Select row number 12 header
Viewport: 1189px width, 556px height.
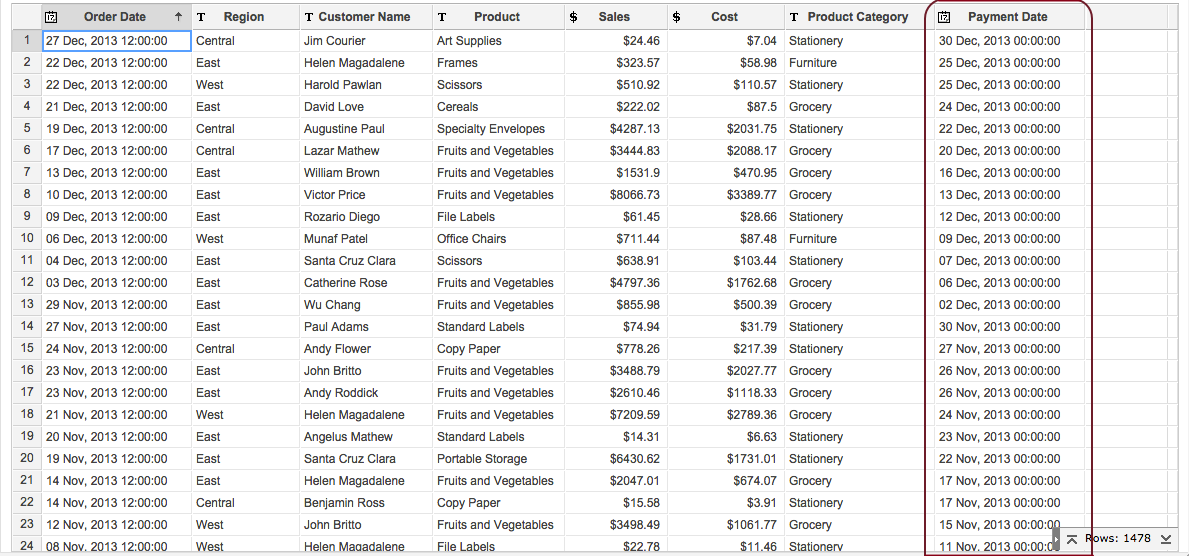27,283
